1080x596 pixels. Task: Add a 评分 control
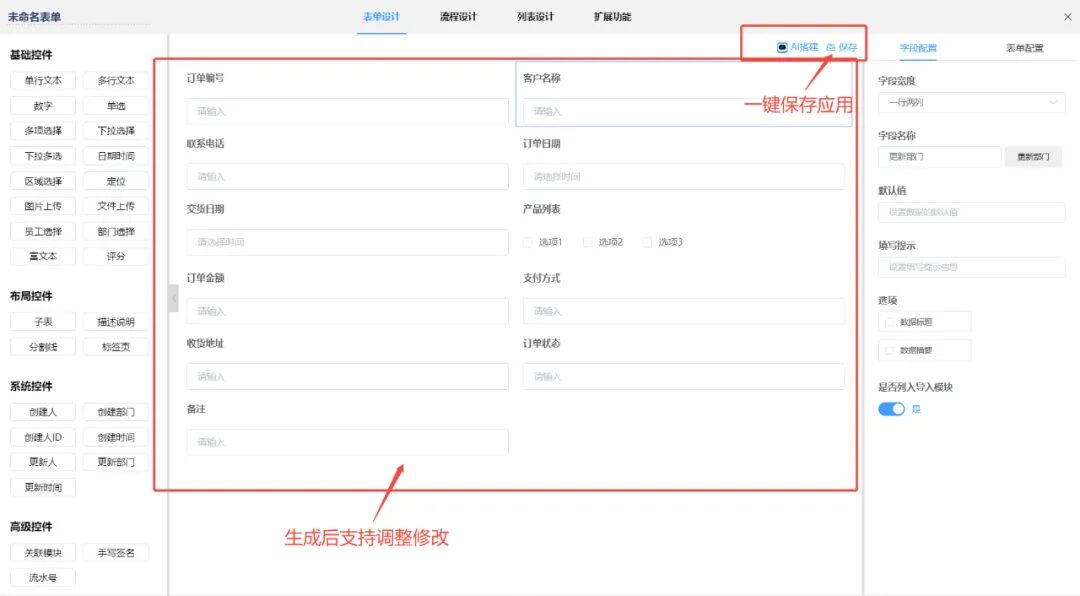click(x=116, y=256)
